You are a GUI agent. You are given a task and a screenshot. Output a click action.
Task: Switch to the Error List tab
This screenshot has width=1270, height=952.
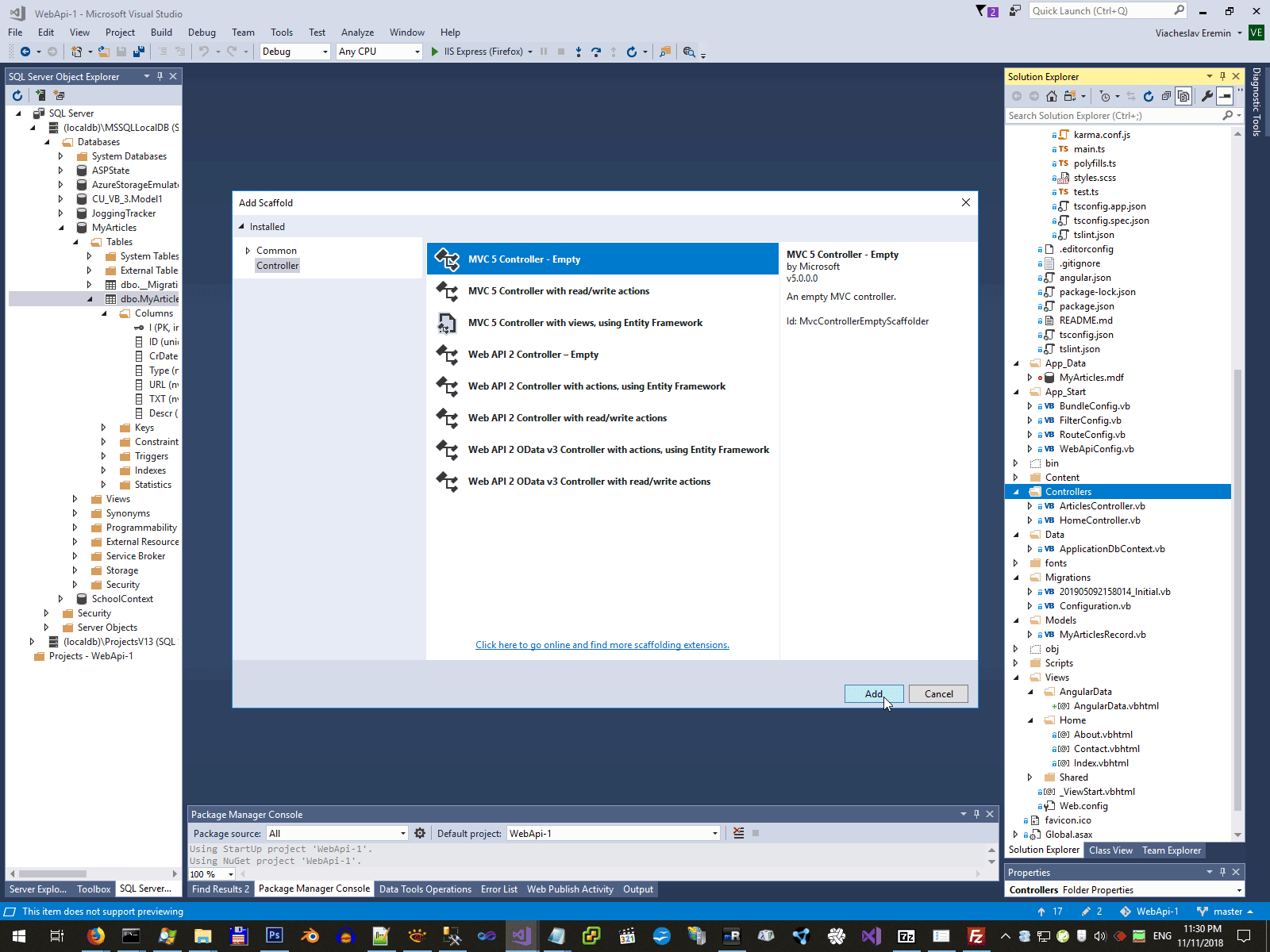(499, 889)
